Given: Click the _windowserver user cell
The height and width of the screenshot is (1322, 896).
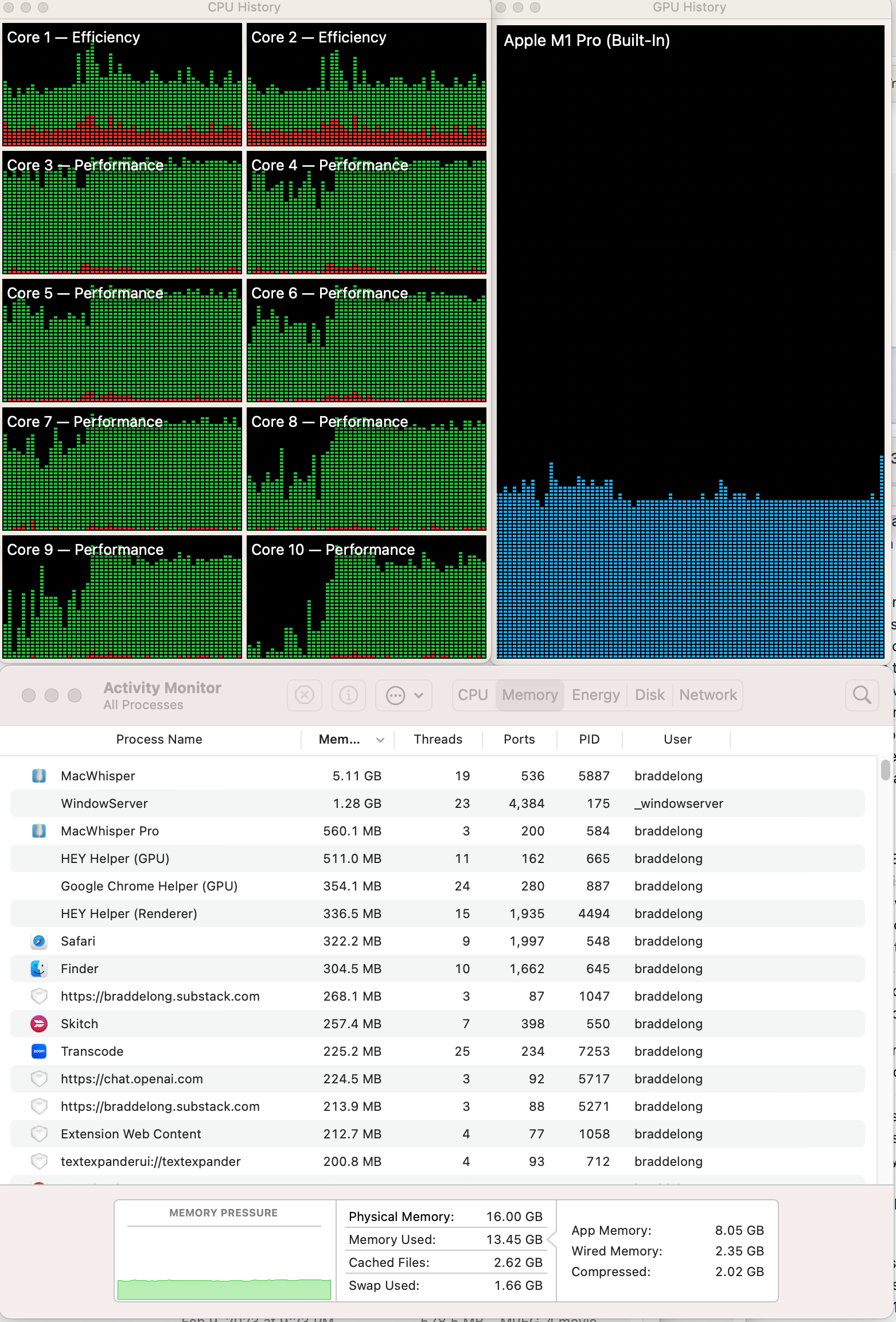Looking at the screenshot, I should (x=679, y=803).
